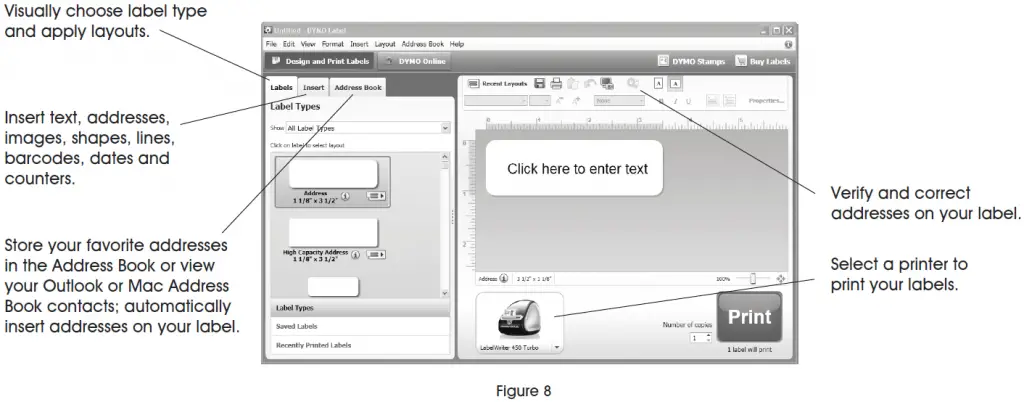Click the screen capture monitor icon

coord(607,84)
